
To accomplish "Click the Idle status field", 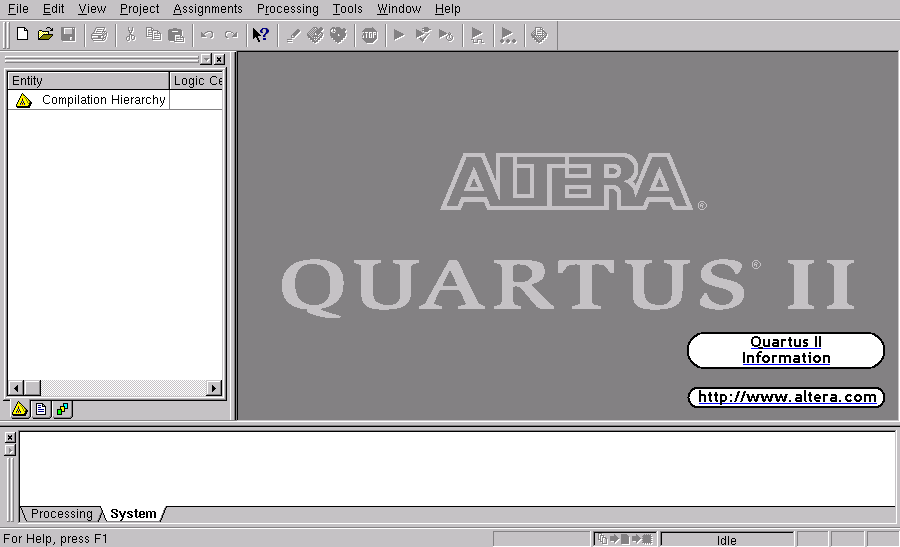I will tap(727, 540).
